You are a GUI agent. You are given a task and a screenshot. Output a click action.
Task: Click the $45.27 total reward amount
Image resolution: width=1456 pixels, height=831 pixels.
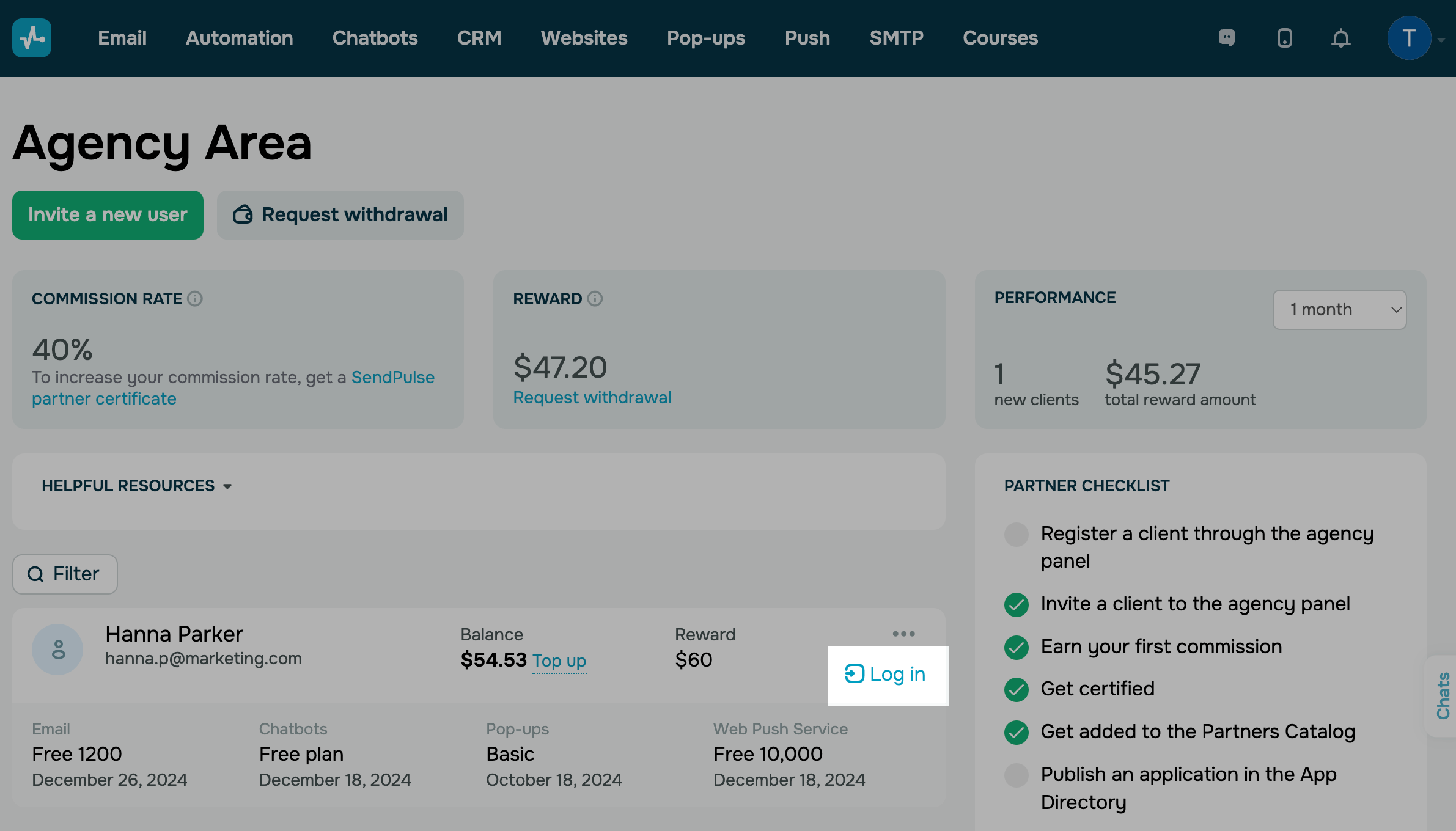click(1153, 374)
